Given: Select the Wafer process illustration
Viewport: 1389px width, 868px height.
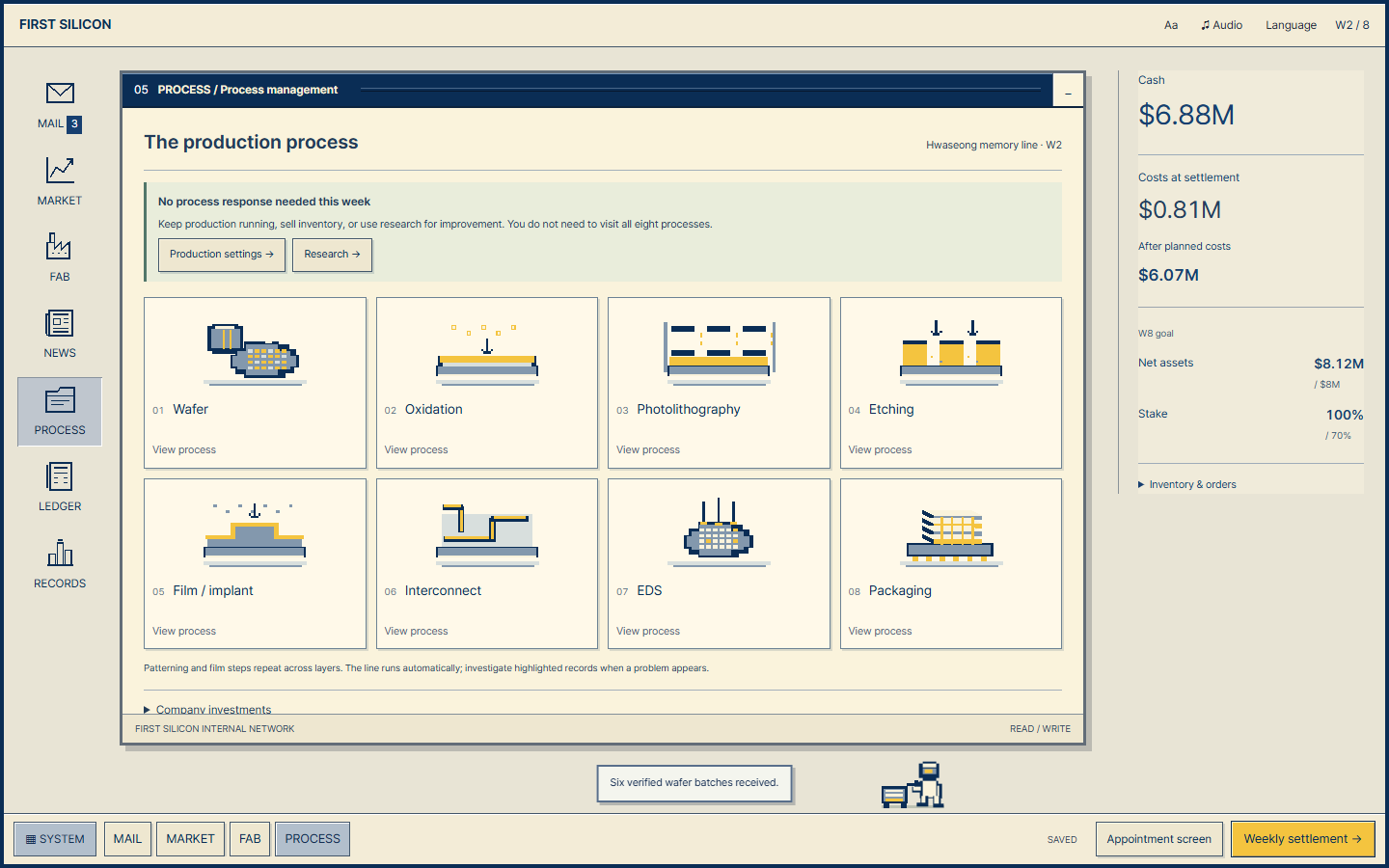Looking at the screenshot, I should pyautogui.click(x=255, y=354).
